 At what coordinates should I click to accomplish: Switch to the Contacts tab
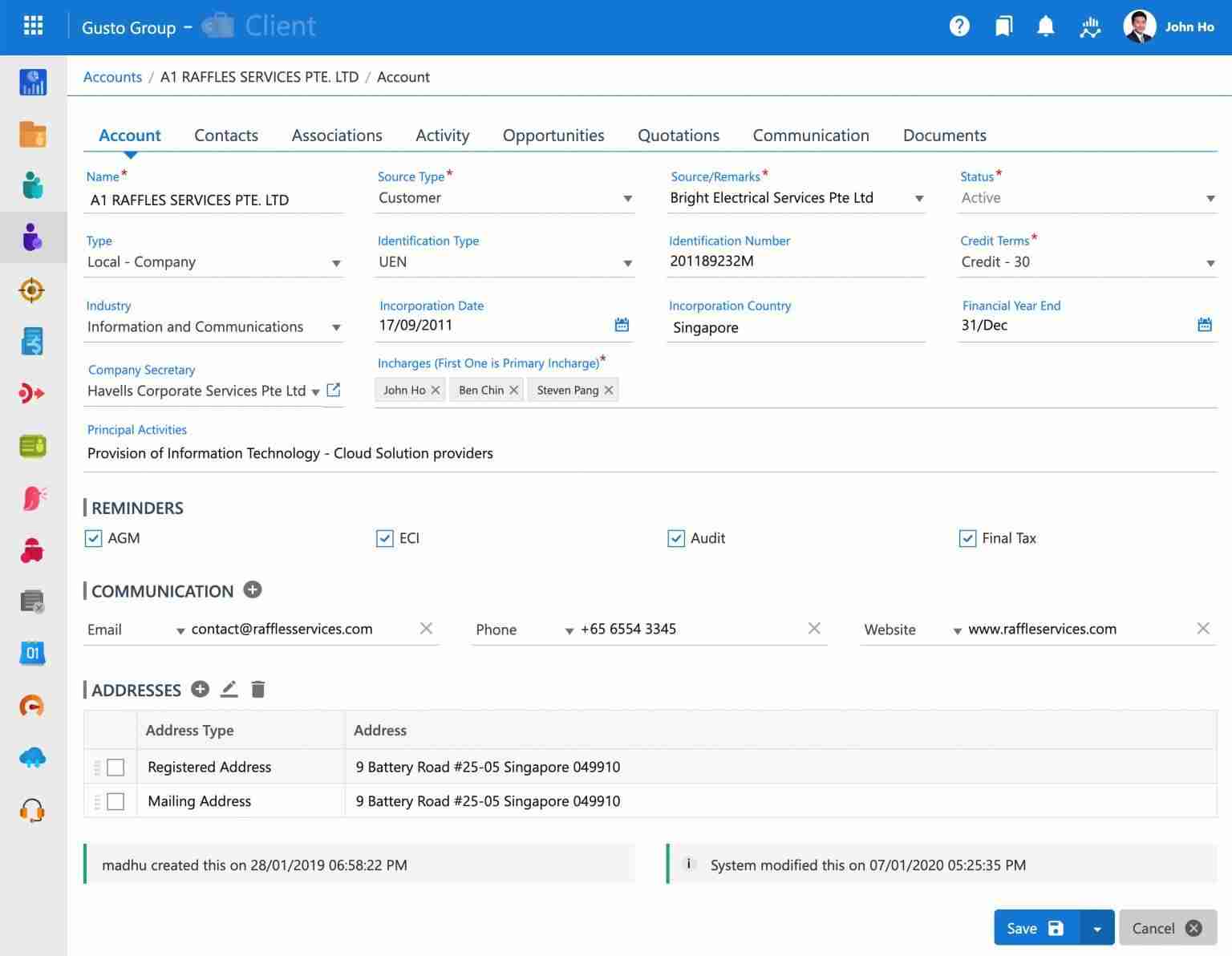pos(226,136)
